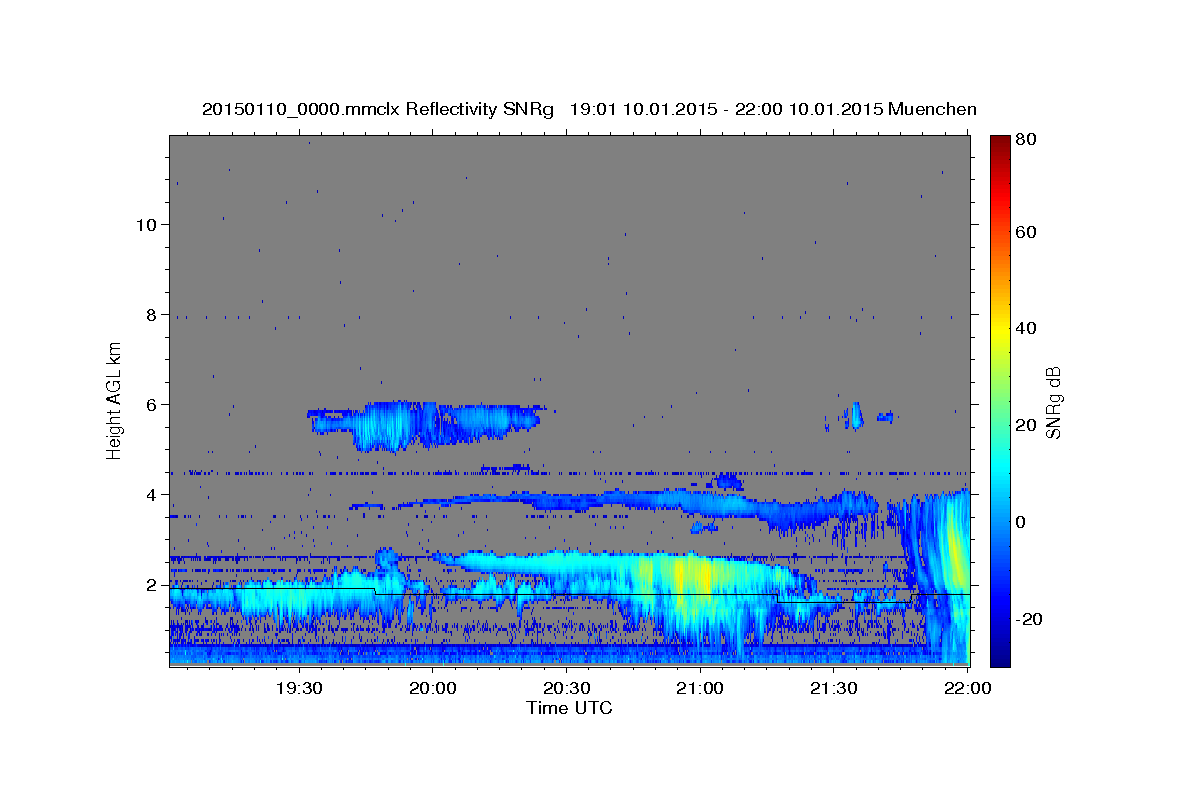1200x800 pixels.
Task: Click the height tick label 2
Action: click(152, 584)
